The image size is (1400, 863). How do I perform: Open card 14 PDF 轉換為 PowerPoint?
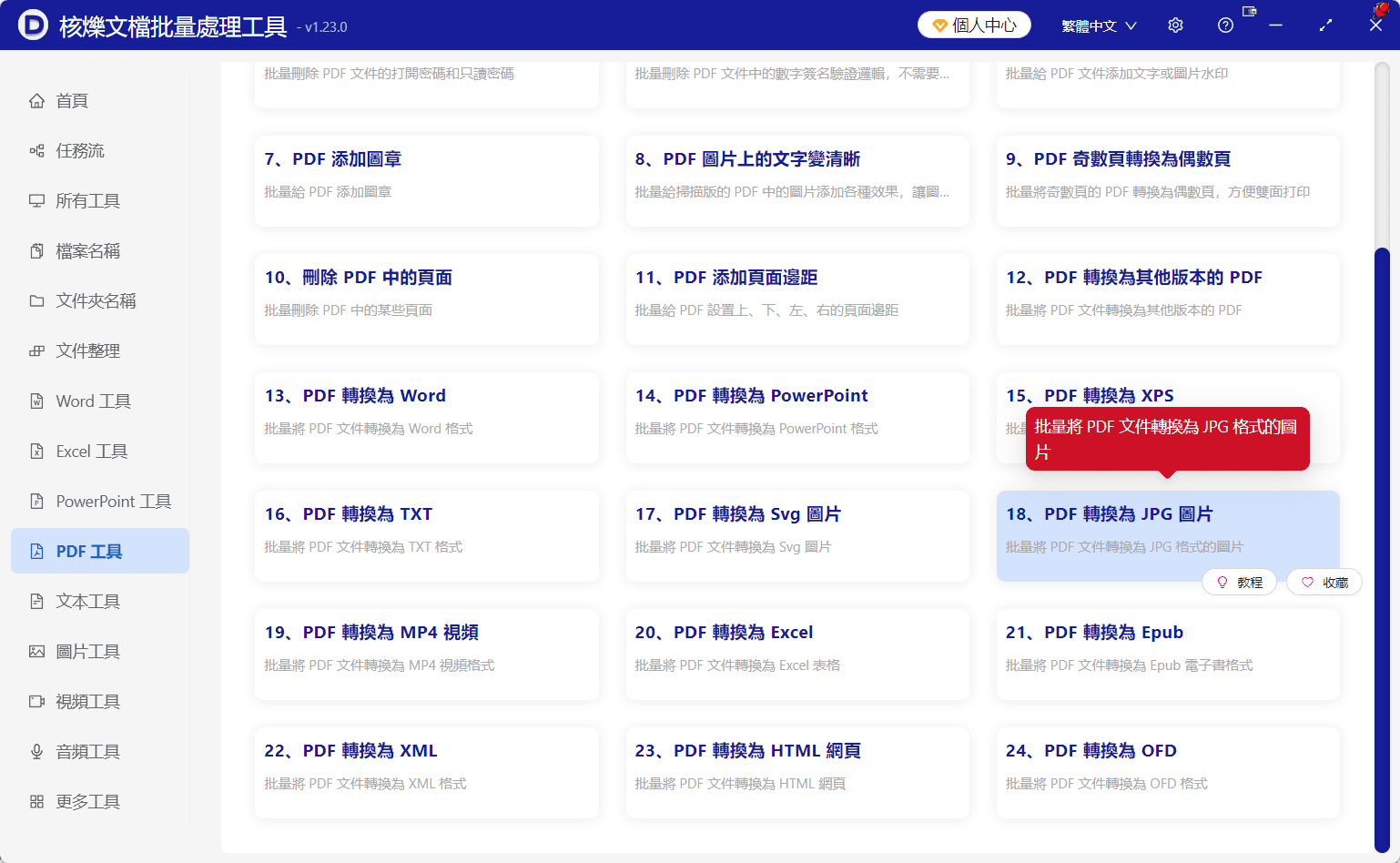tap(797, 418)
